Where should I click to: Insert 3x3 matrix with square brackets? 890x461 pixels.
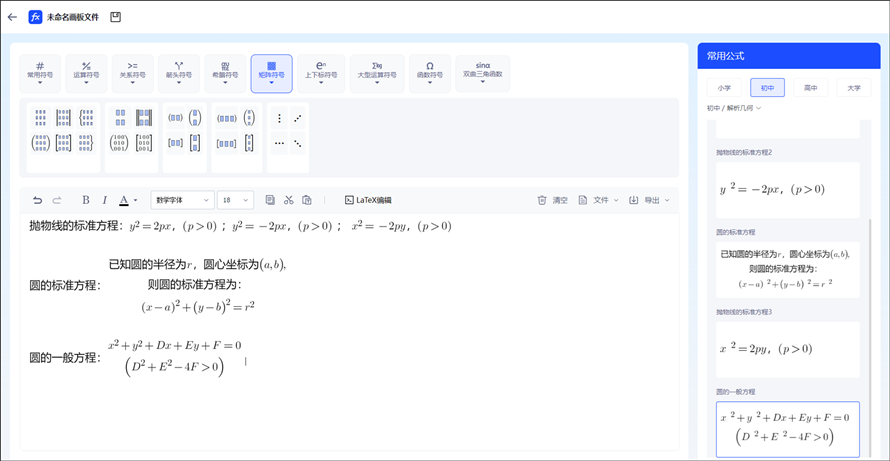point(64,143)
